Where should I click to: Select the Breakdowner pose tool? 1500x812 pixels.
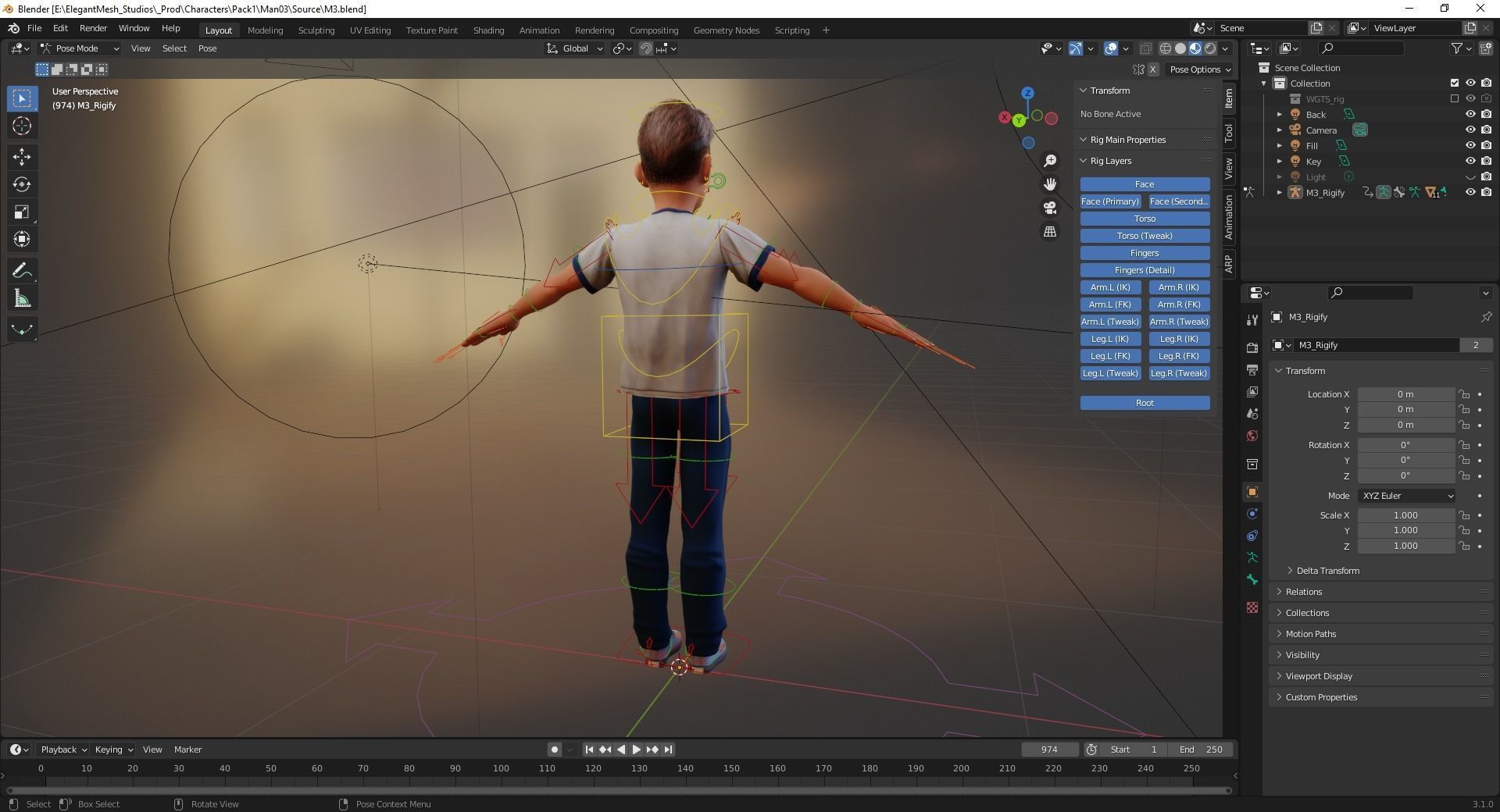(x=22, y=329)
